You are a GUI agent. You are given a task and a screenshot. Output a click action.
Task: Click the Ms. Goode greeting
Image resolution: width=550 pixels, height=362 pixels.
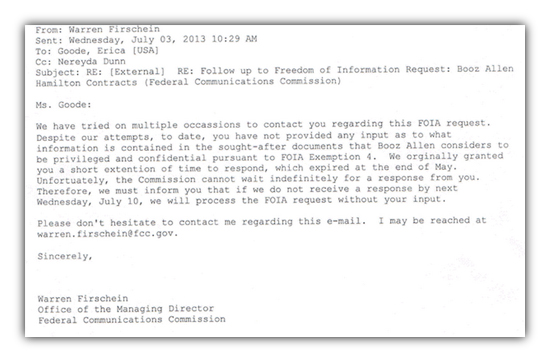click(63, 105)
